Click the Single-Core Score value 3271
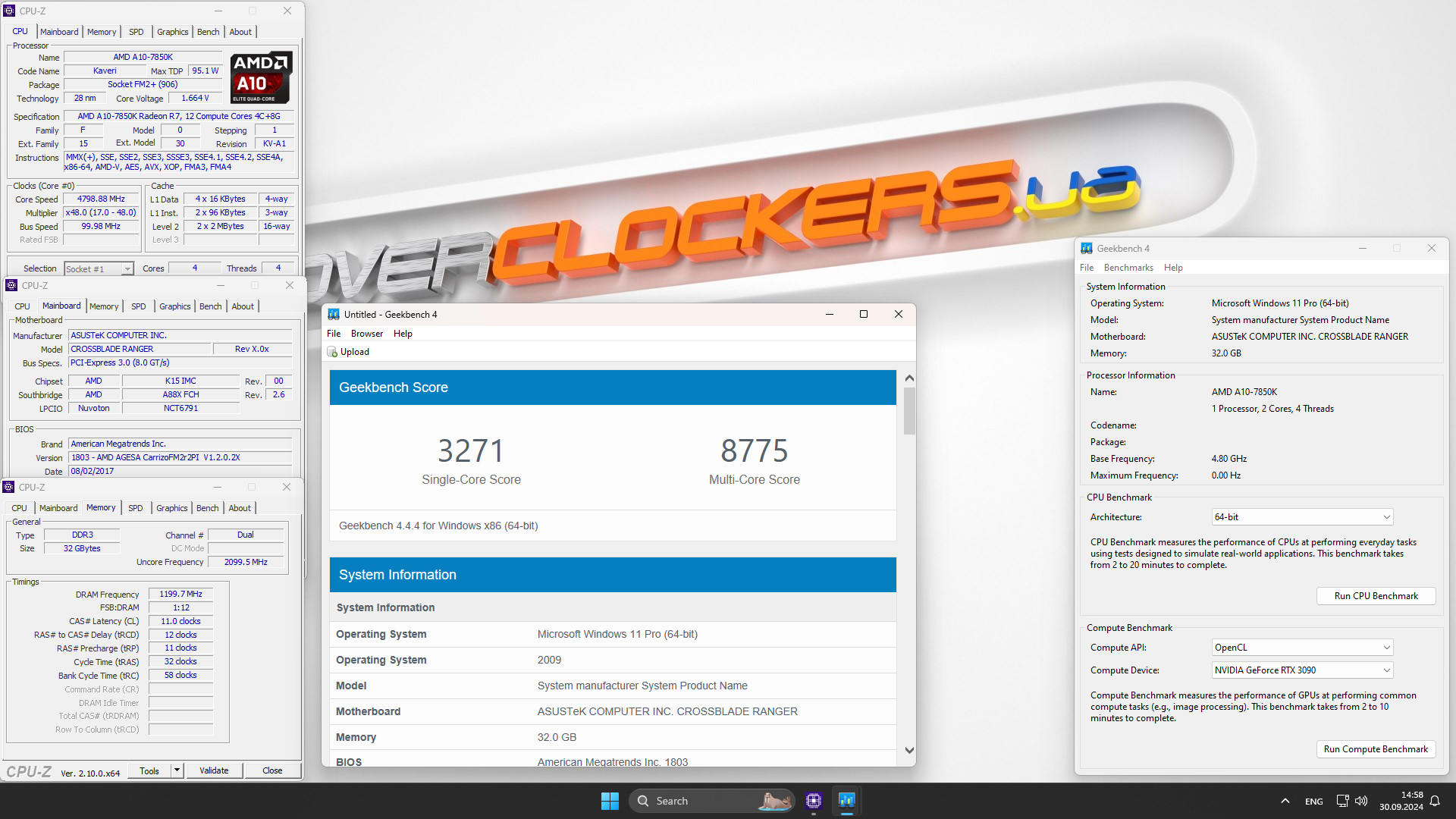Image resolution: width=1456 pixels, height=819 pixels. (471, 451)
